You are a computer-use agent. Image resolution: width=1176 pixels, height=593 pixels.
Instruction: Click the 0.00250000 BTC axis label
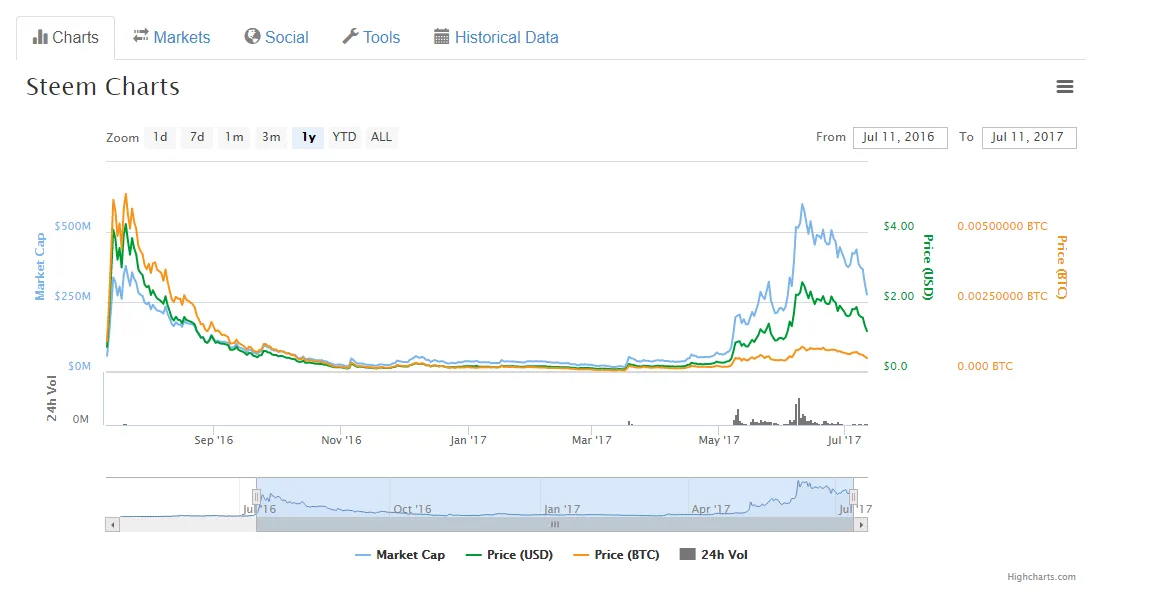pos(1002,296)
